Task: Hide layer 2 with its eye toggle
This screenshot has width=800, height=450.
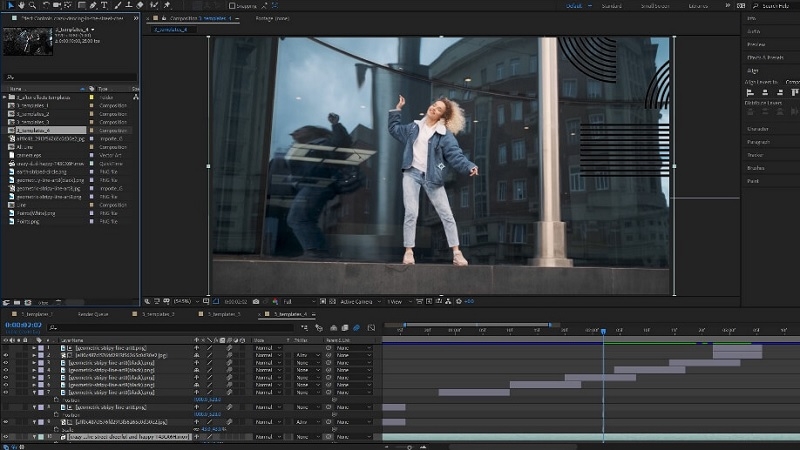Action: click(x=6, y=355)
